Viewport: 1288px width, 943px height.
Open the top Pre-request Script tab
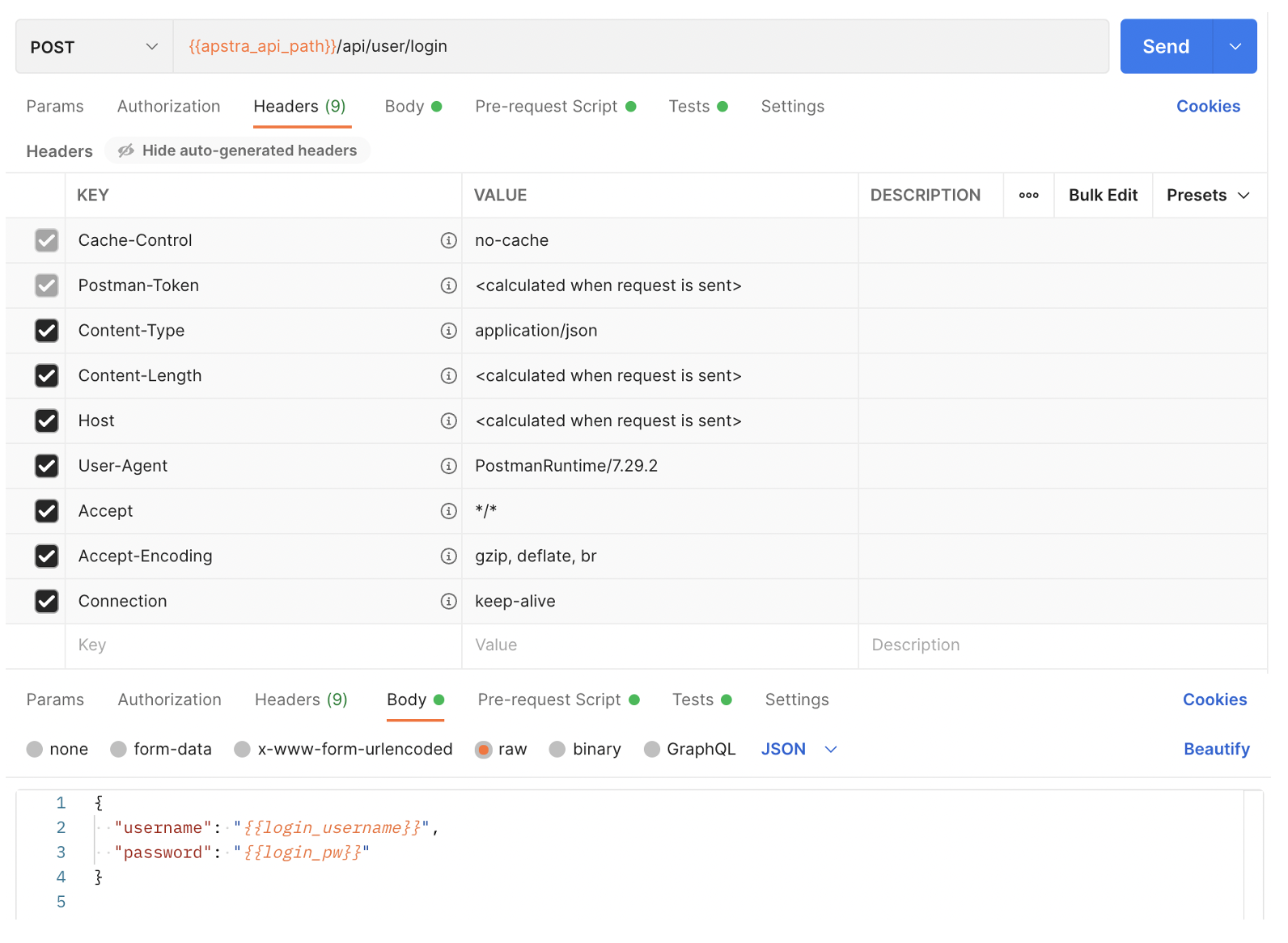coord(546,106)
